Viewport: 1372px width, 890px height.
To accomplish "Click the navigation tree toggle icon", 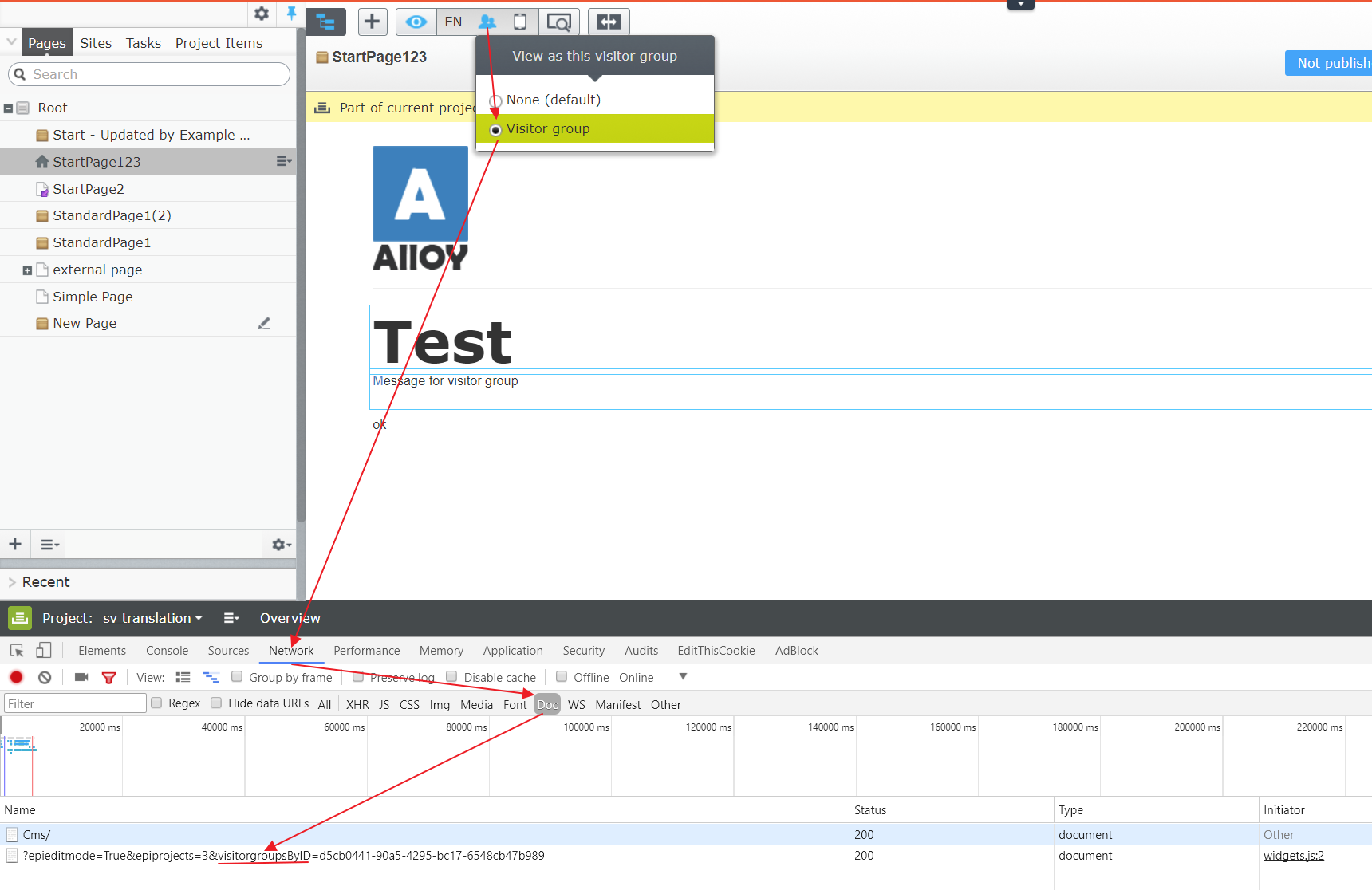I will point(325,22).
